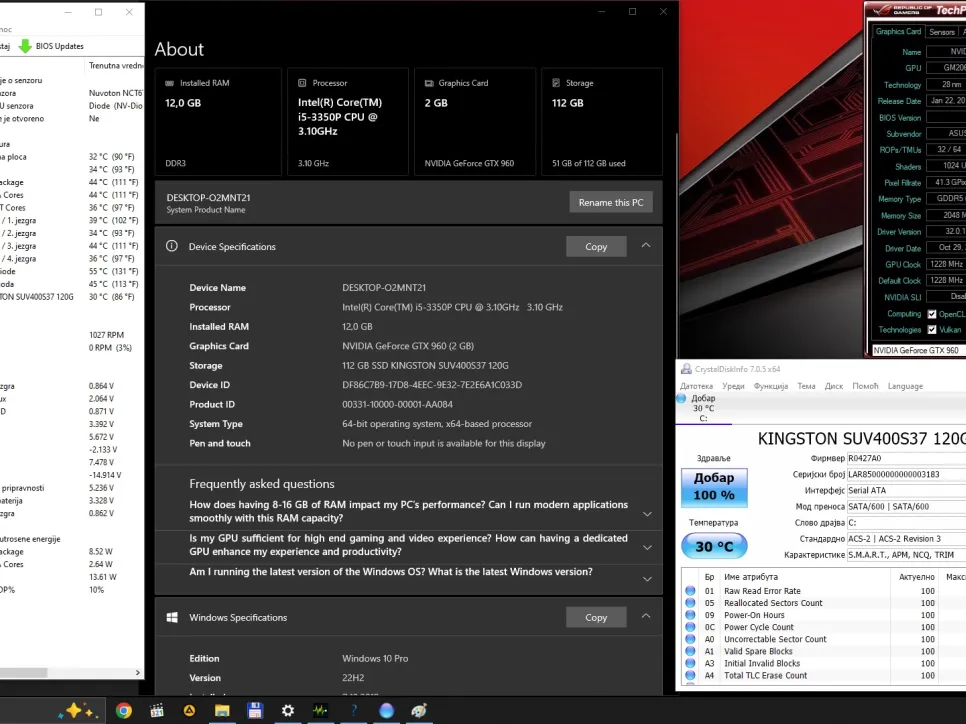Expand the latest Windows version FAQ question

point(646,578)
